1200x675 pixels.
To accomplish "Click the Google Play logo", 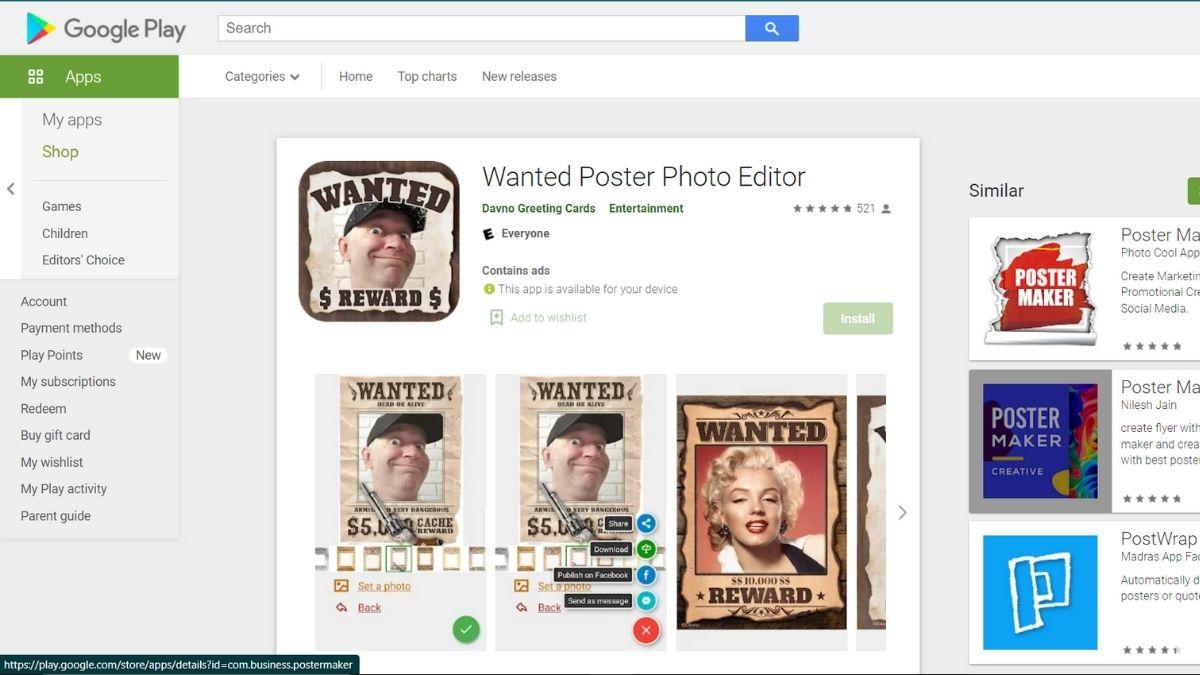I will [106, 29].
